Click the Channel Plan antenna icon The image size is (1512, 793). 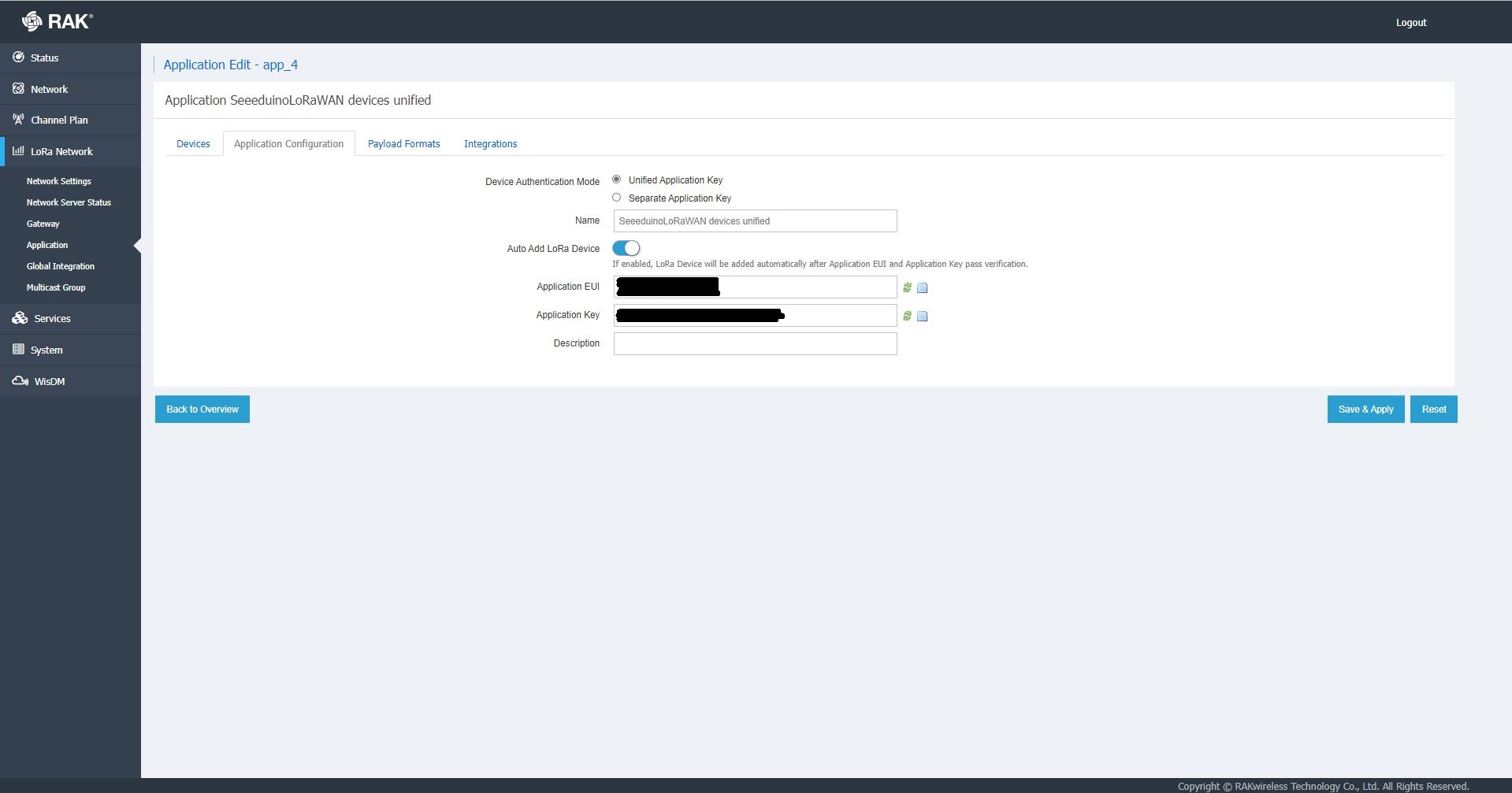point(18,120)
